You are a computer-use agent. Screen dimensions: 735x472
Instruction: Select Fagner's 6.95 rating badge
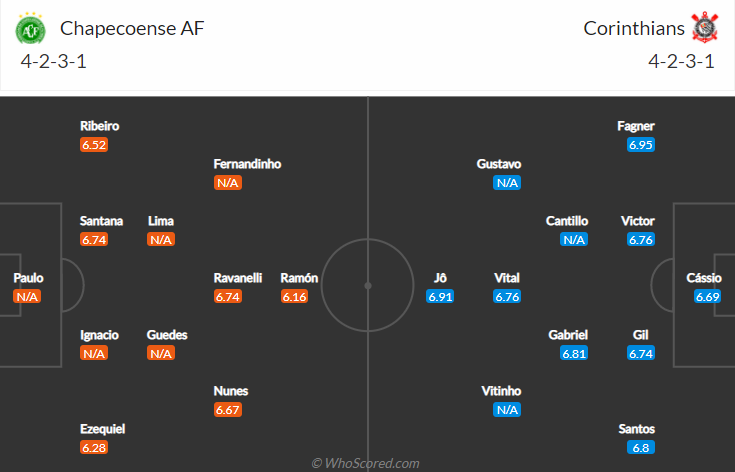pos(641,144)
